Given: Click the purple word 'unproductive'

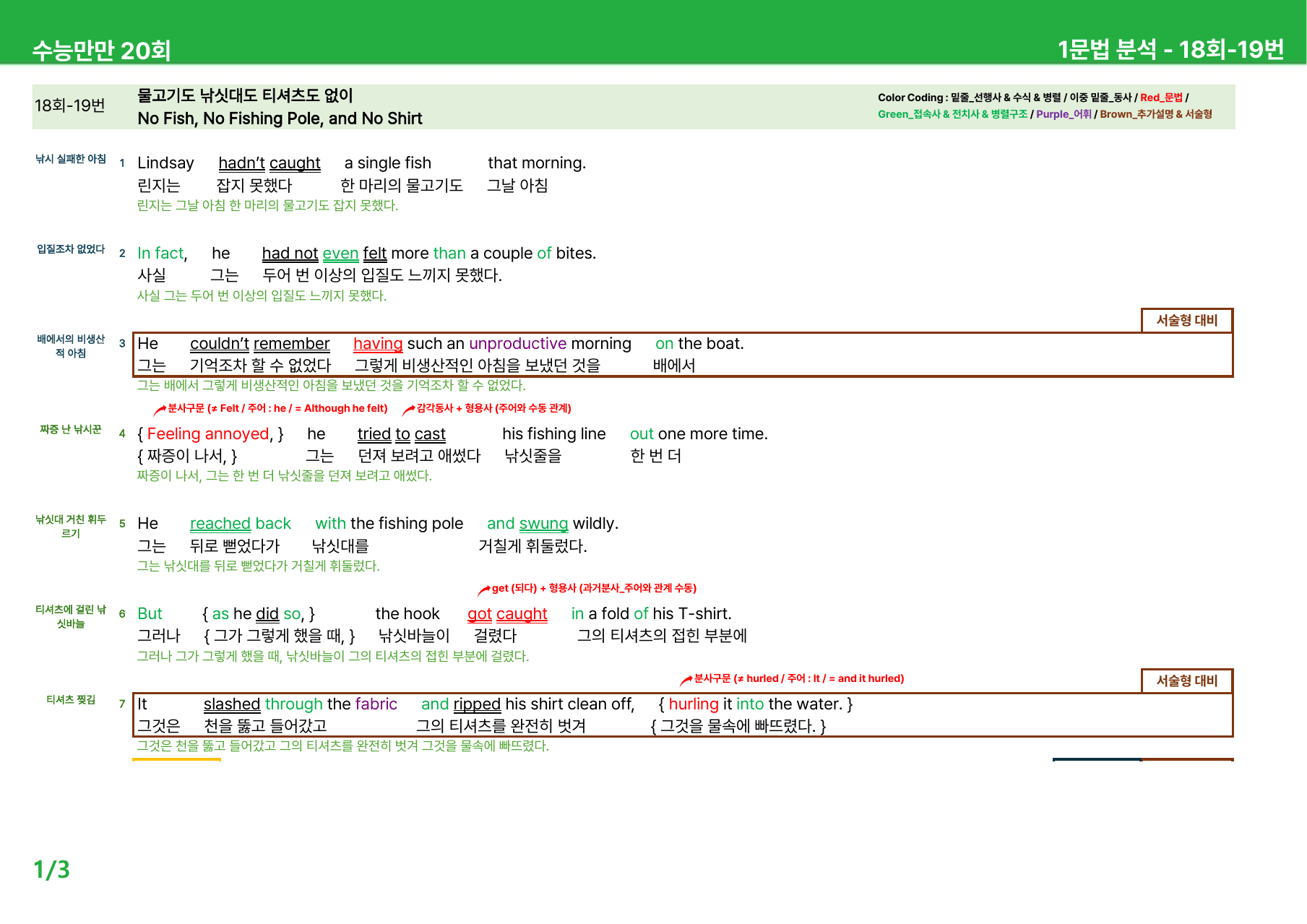Looking at the screenshot, I should tap(518, 344).
